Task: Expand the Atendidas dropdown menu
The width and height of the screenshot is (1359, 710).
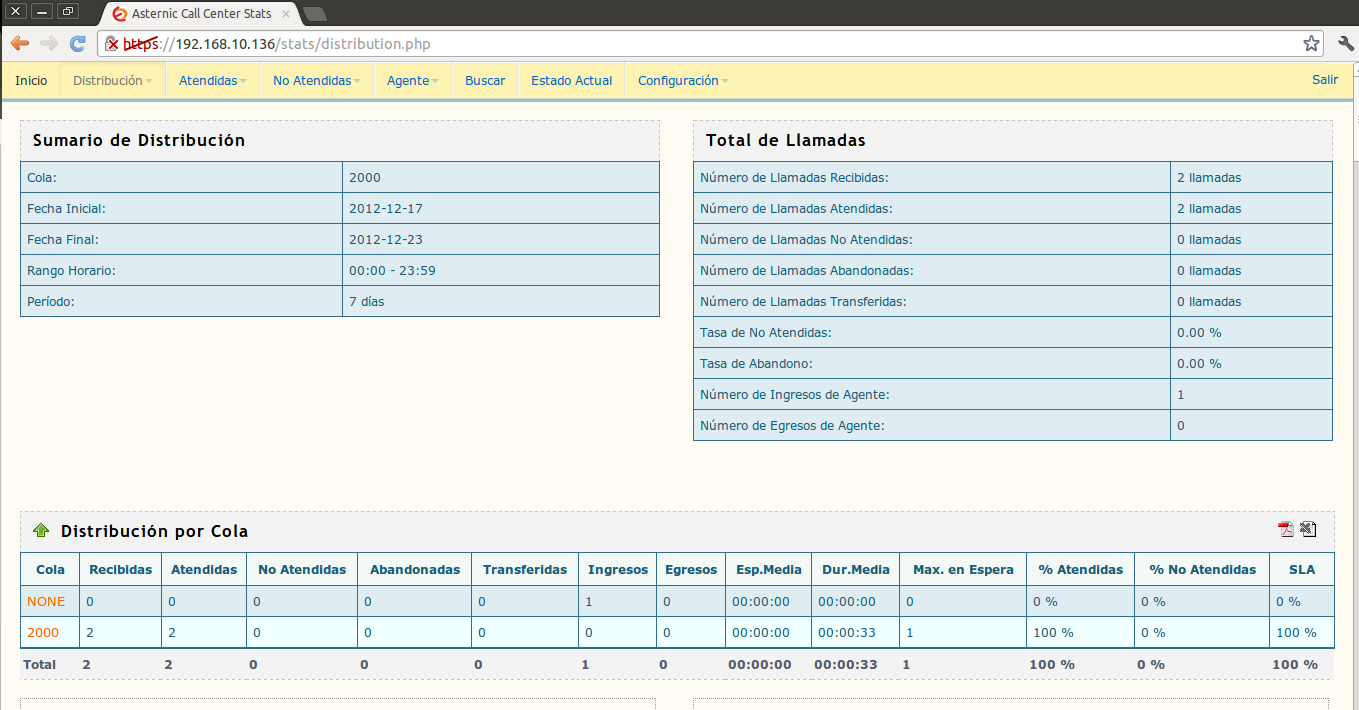Action: click(212, 81)
